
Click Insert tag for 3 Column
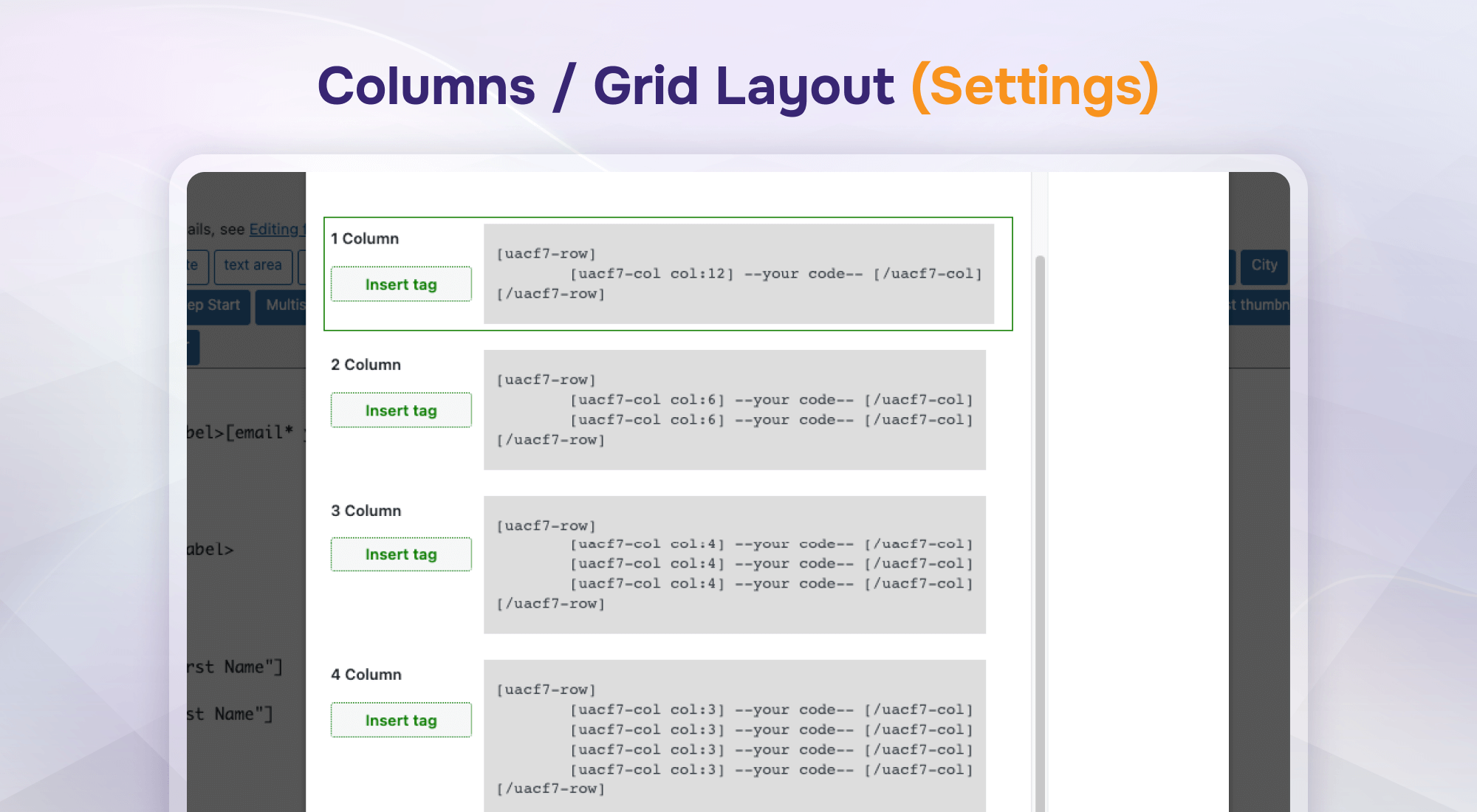pos(401,554)
